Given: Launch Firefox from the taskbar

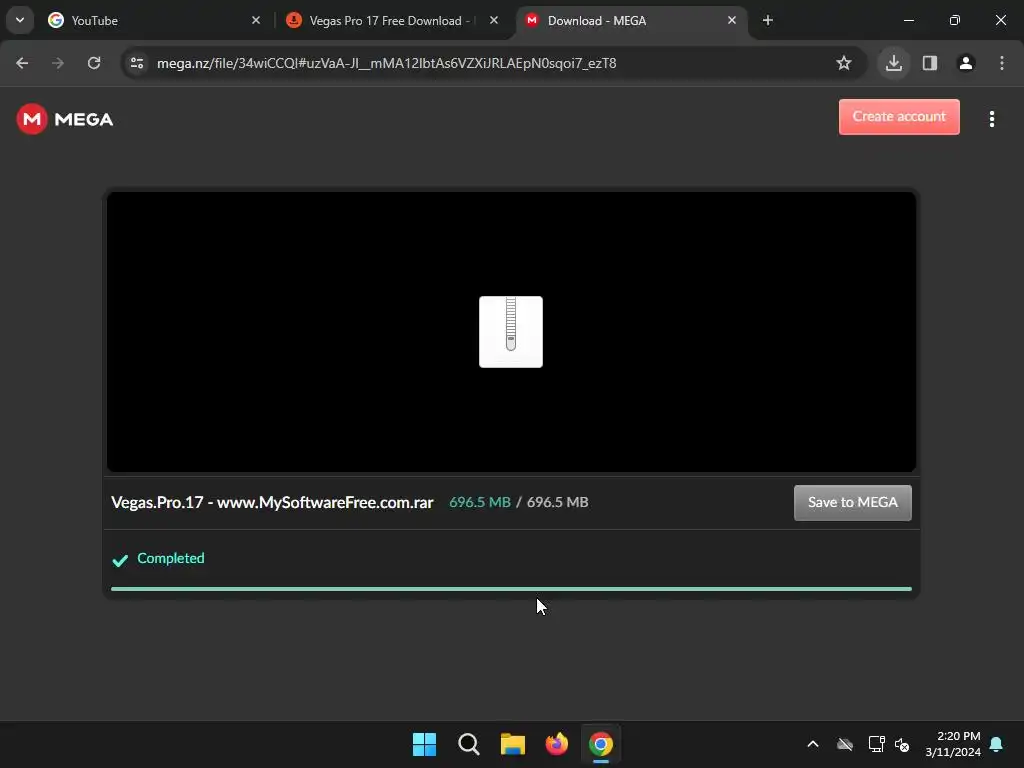Looking at the screenshot, I should pos(556,744).
